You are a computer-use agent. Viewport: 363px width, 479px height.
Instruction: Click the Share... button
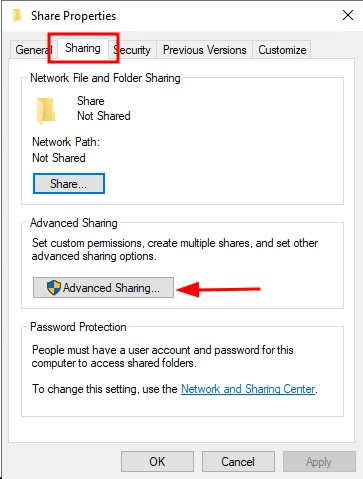click(69, 184)
